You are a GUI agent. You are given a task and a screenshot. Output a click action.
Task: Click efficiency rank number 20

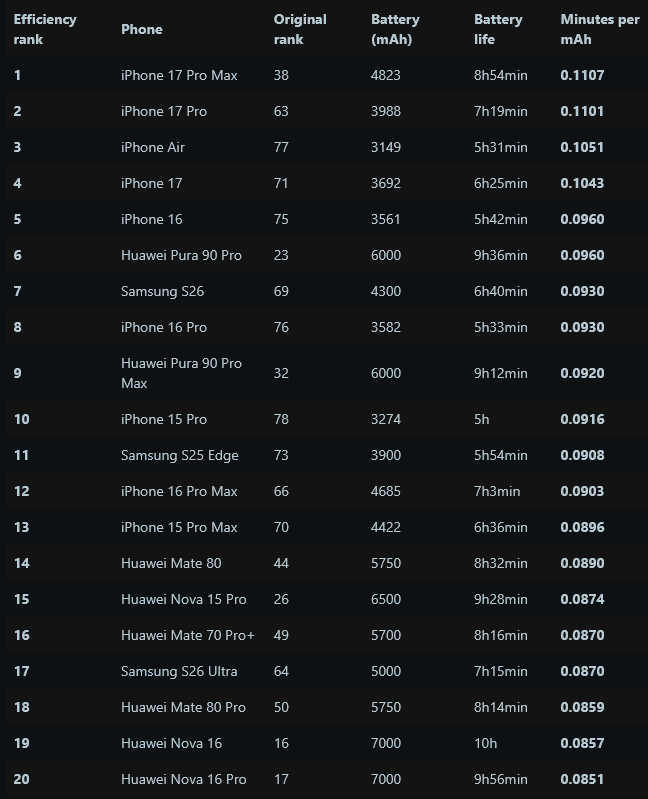[x=21, y=779]
